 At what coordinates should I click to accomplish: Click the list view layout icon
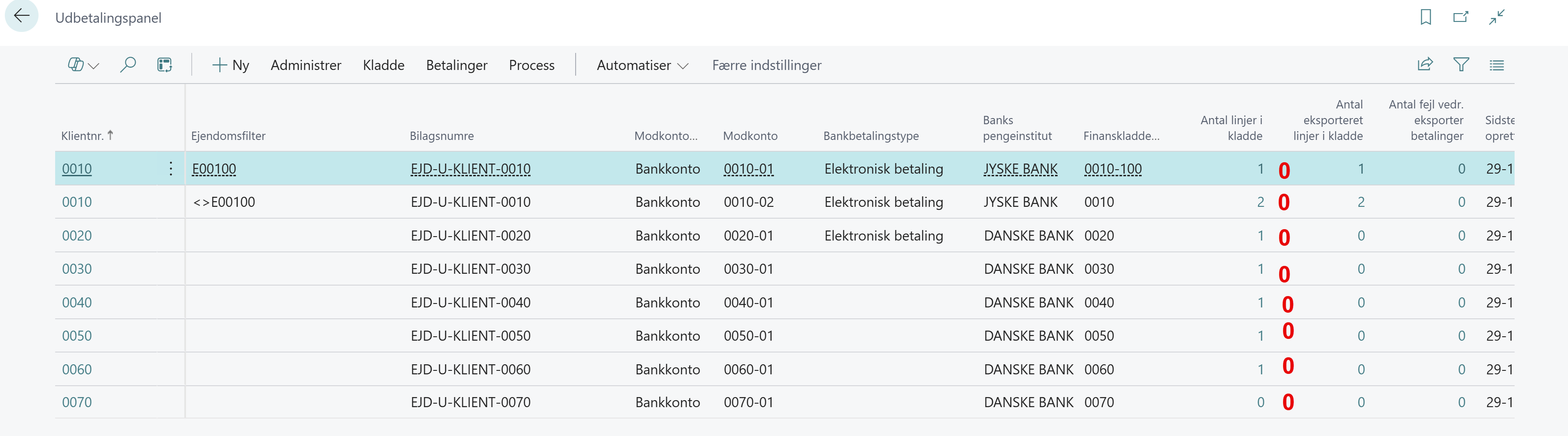[x=1497, y=64]
